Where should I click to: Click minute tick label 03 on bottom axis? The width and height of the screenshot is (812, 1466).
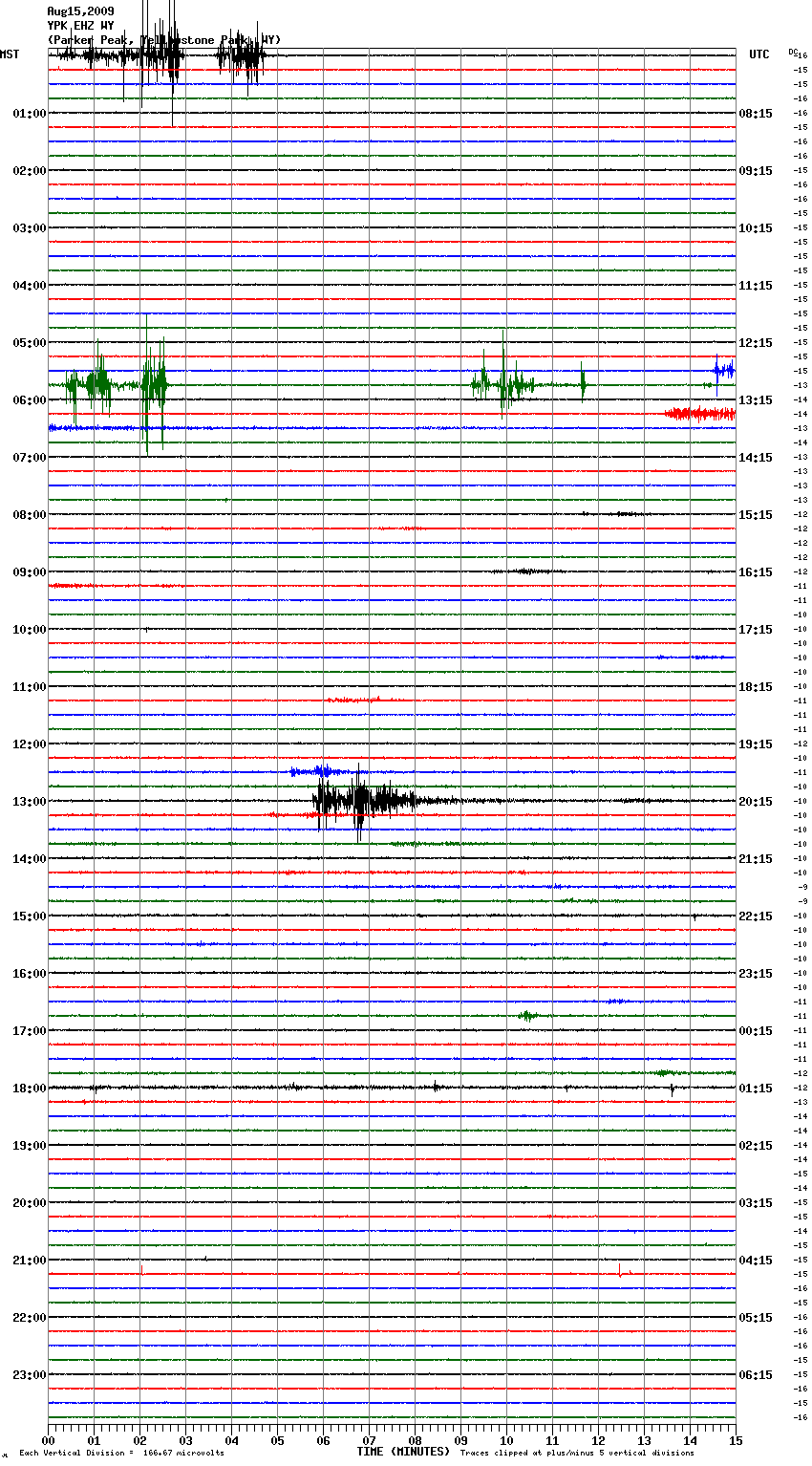click(185, 1440)
